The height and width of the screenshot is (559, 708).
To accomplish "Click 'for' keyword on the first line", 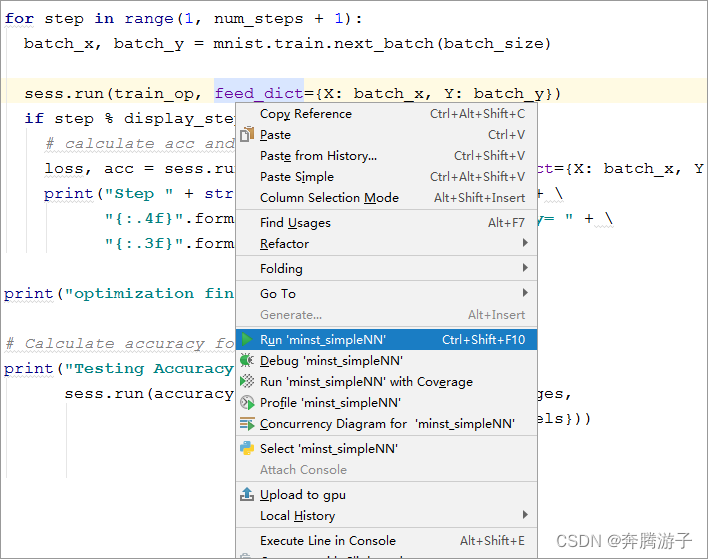I will (x=19, y=19).
